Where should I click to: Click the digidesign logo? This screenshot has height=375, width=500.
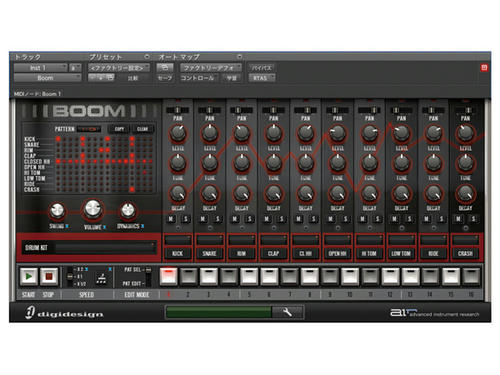pyautogui.click(x=64, y=313)
